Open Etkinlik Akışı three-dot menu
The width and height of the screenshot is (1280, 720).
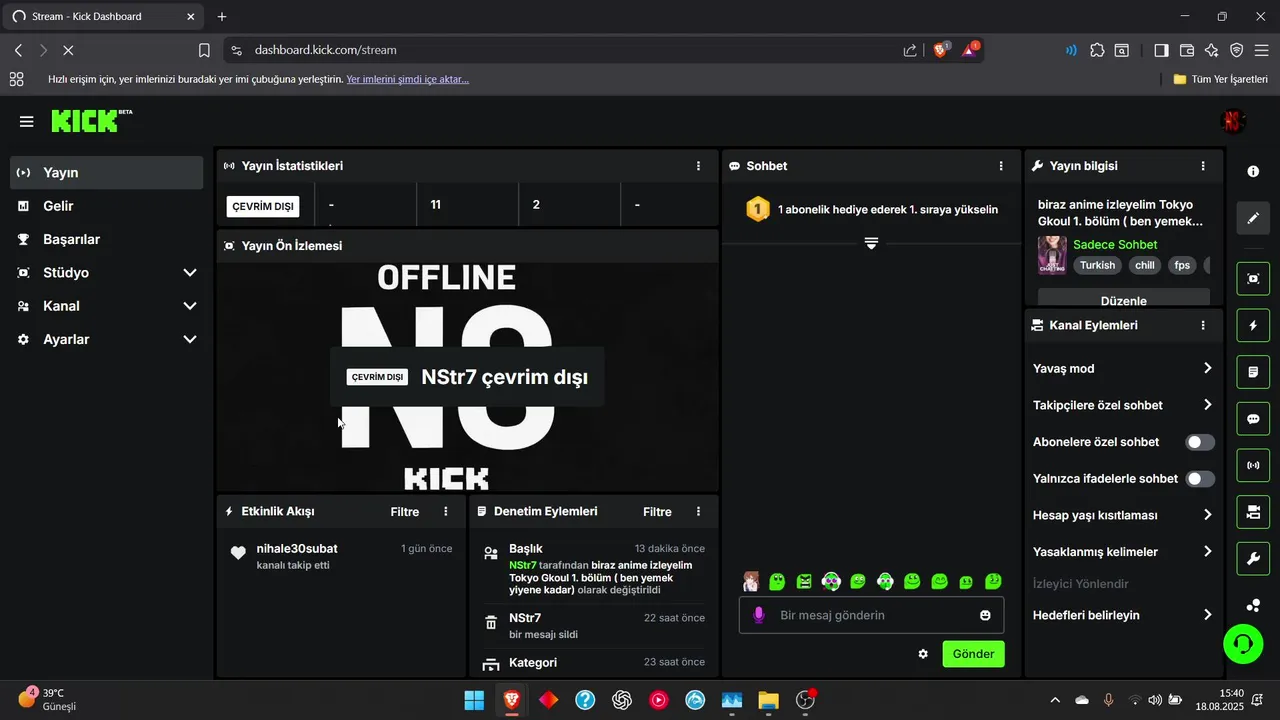tap(446, 511)
